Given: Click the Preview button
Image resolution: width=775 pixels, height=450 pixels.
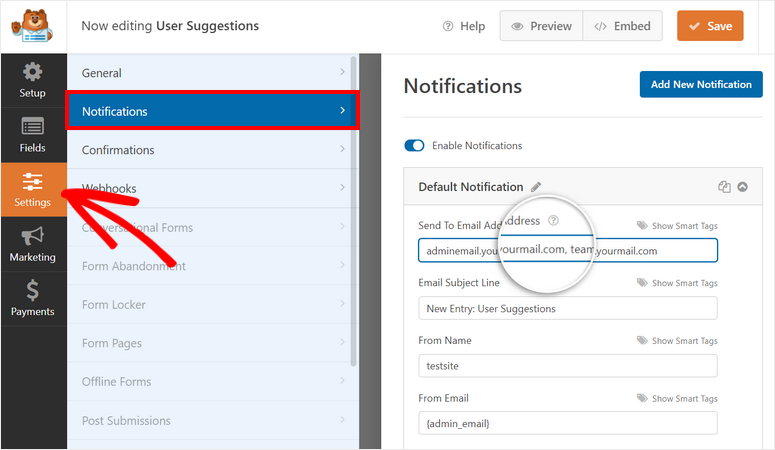Looking at the screenshot, I should tap(541, 26).
